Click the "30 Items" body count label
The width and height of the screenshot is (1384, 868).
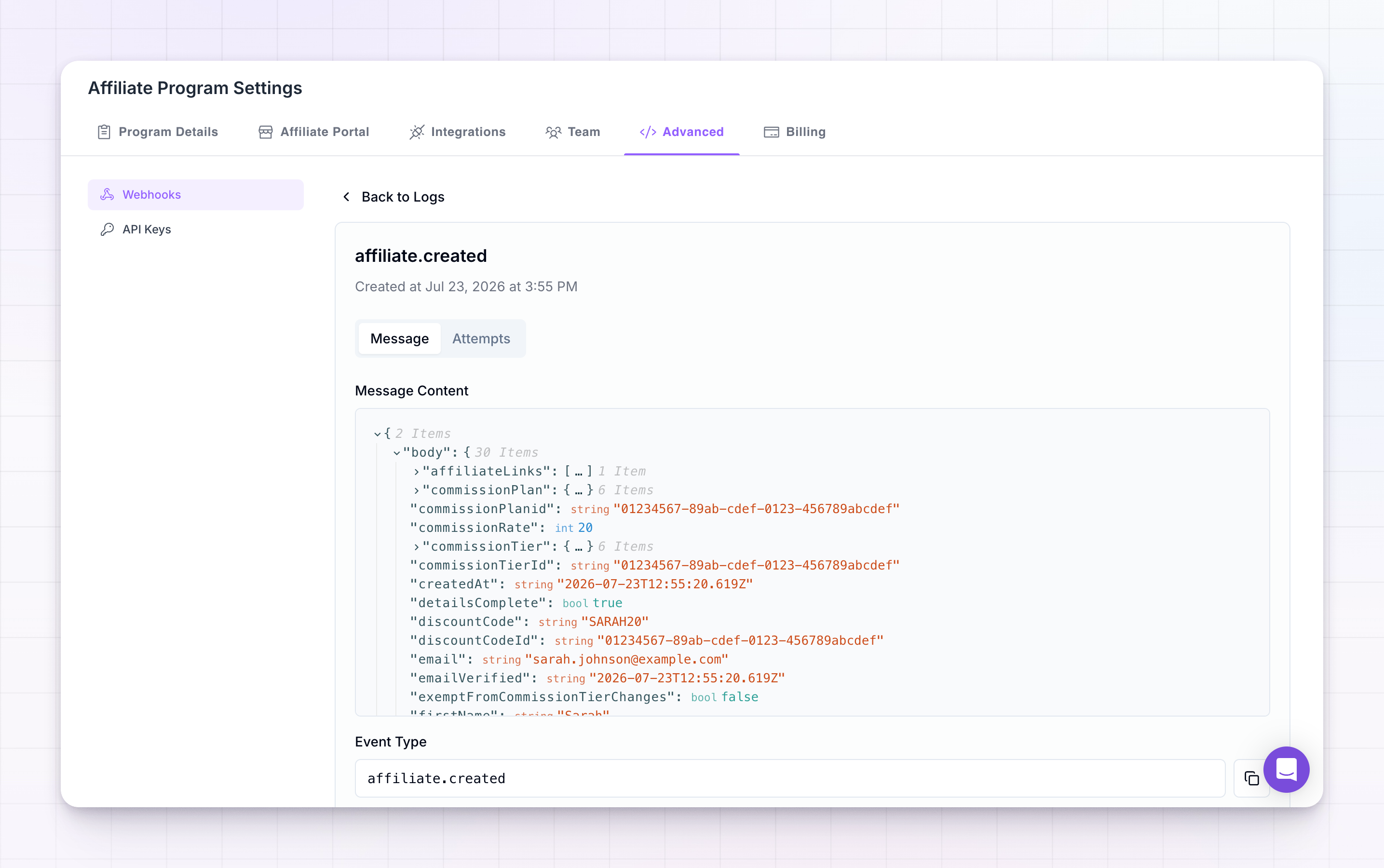tap(506, 453)
